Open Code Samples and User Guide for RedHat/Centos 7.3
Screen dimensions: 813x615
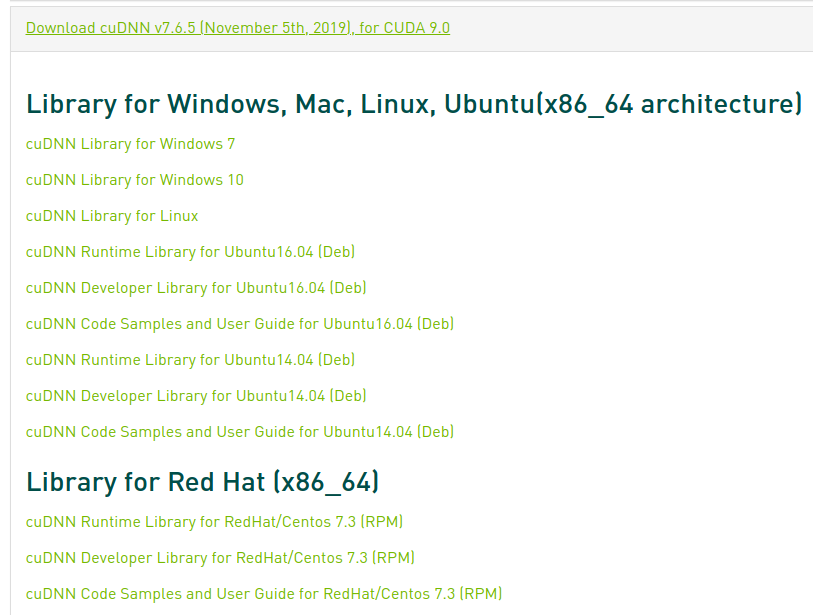264,594
